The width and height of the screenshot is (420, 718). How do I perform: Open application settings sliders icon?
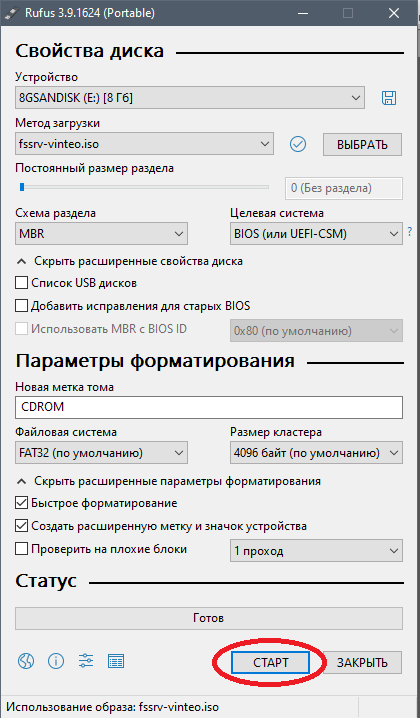pos(86,661)
